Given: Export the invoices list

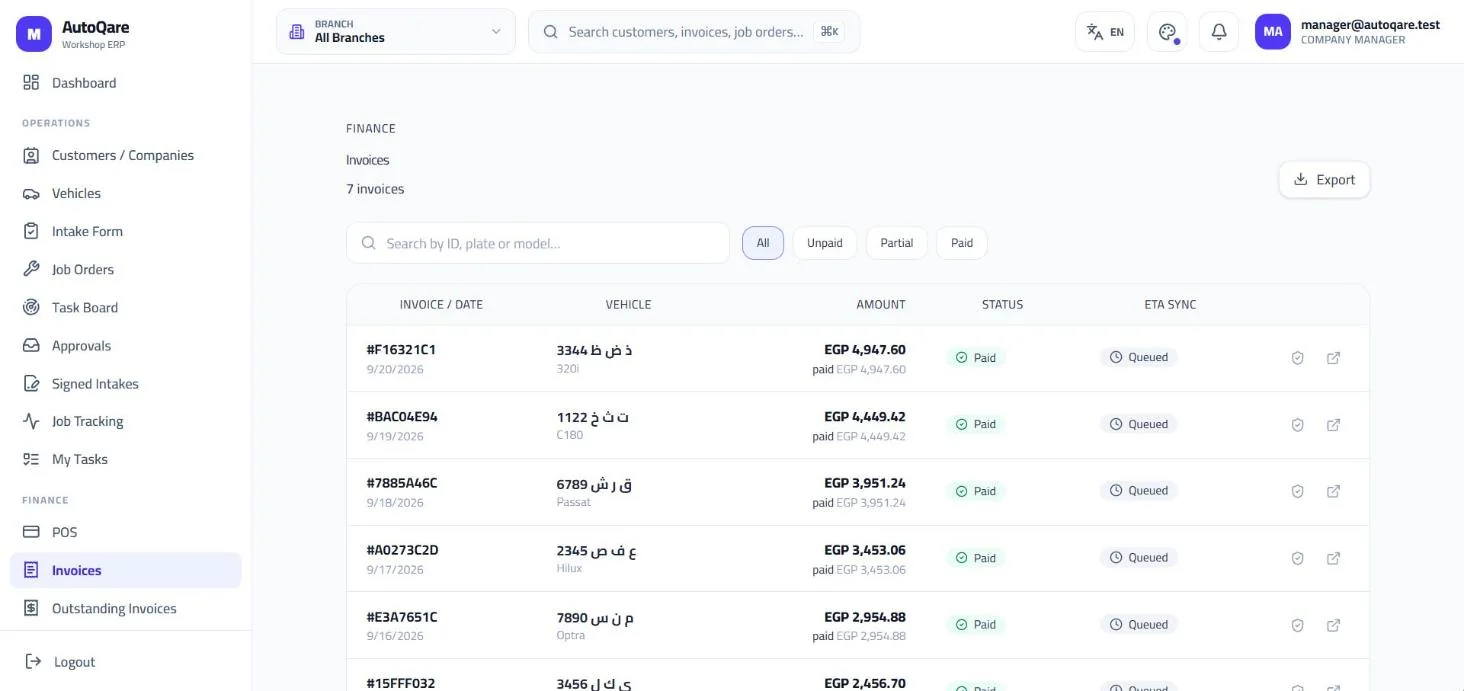Looking at the screenshot, I should pos(1324,180).
